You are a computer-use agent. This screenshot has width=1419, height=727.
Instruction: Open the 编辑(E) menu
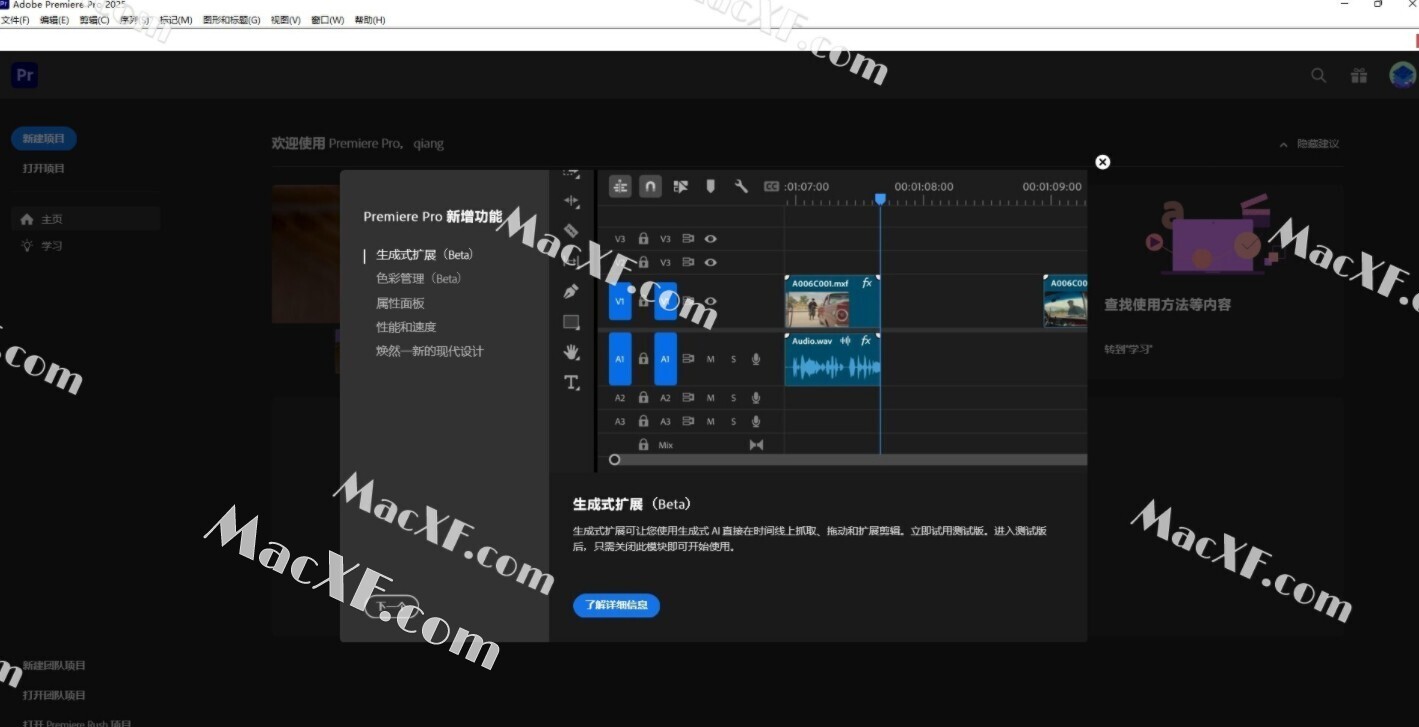55,20
